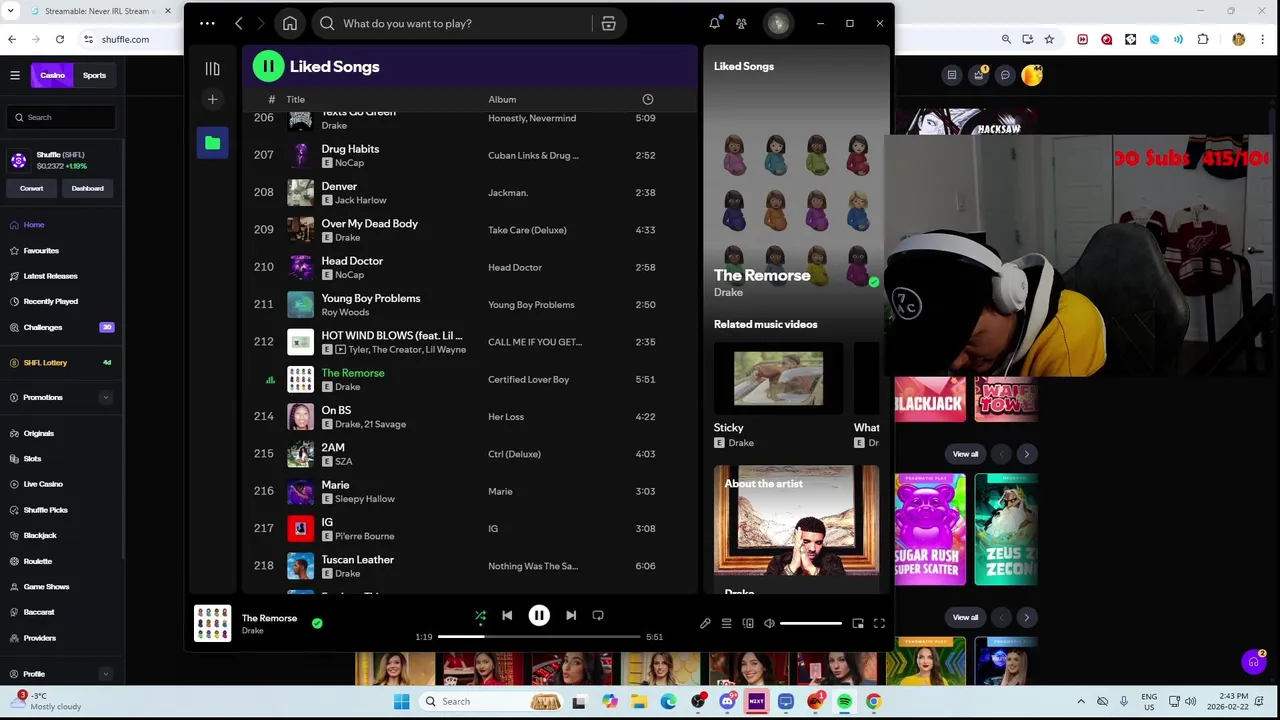Sort by duration clock column header
Screen dimensions: 1280x720
[x=647, y=99]
